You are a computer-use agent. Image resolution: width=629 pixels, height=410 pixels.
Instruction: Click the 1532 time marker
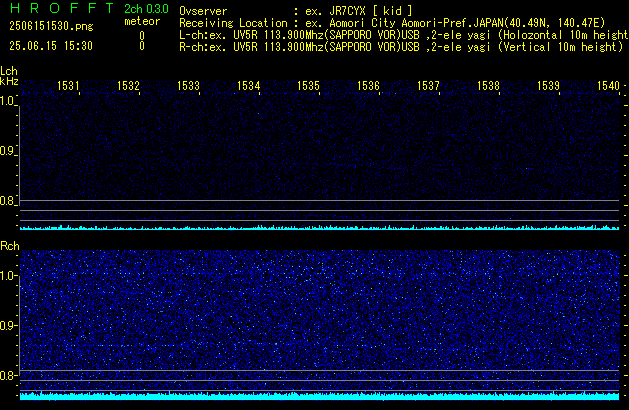(128, 86)
